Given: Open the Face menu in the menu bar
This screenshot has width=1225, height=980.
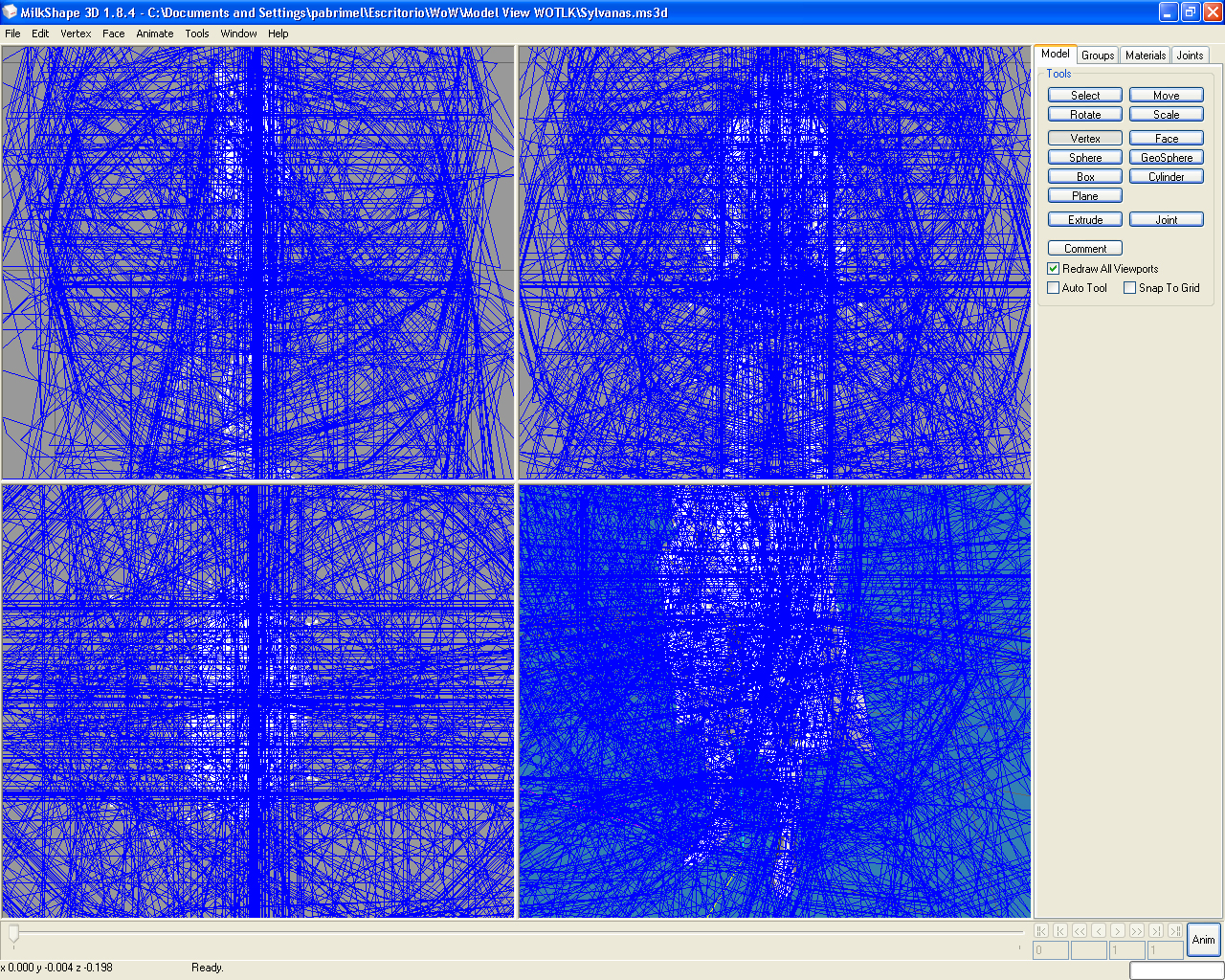Looking at the screenshot, I should pos(114,33).
